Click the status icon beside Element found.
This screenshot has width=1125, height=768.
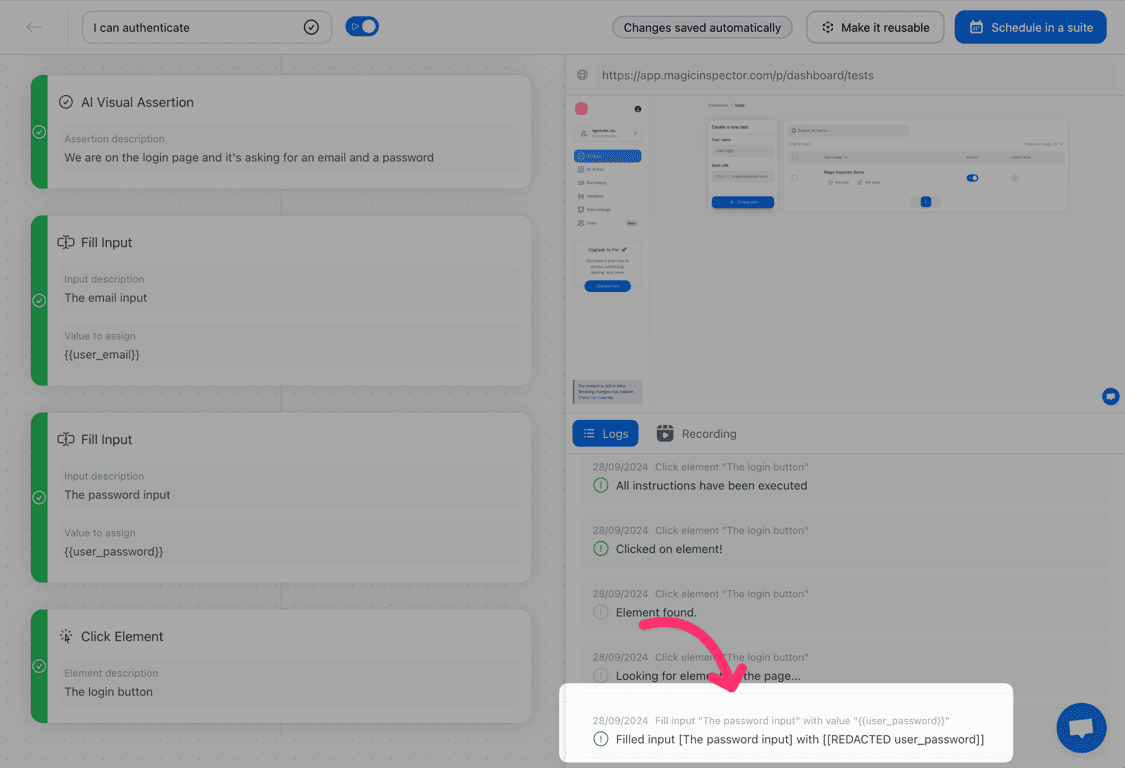pos(601,612)
